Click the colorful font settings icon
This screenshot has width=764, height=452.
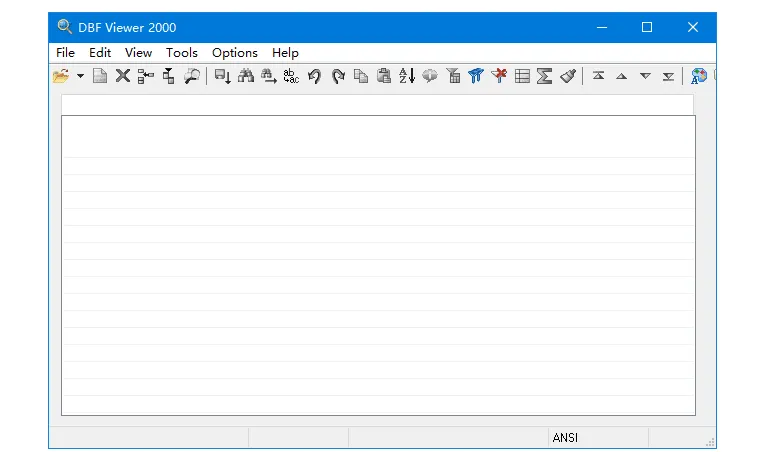point(699,76)
